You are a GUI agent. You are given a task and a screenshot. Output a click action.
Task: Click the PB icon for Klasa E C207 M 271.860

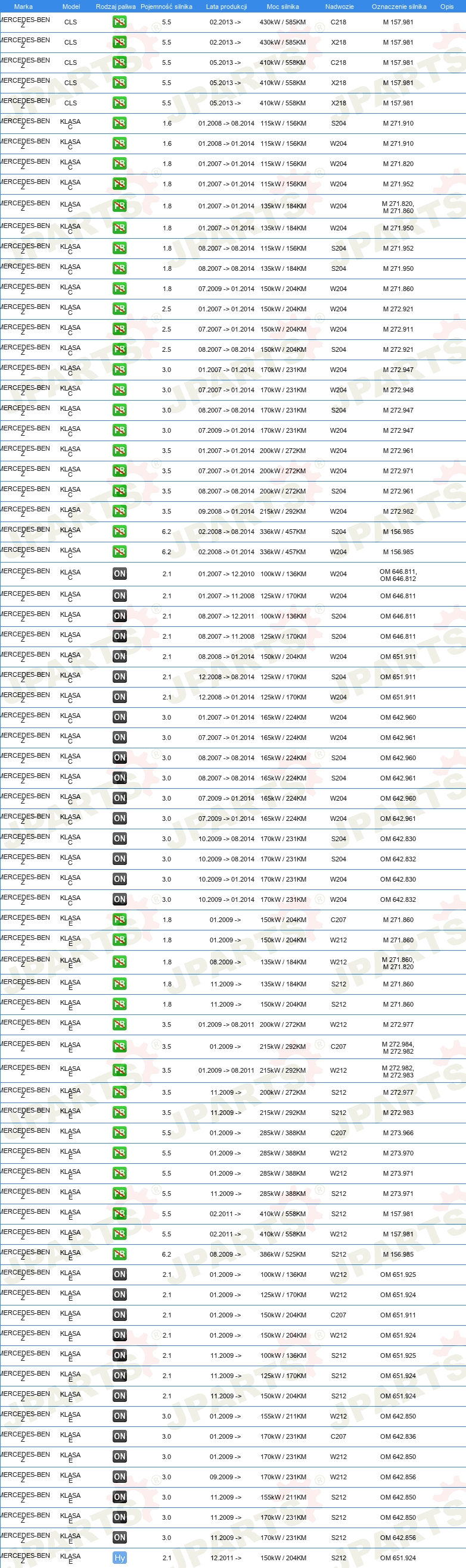119,920
